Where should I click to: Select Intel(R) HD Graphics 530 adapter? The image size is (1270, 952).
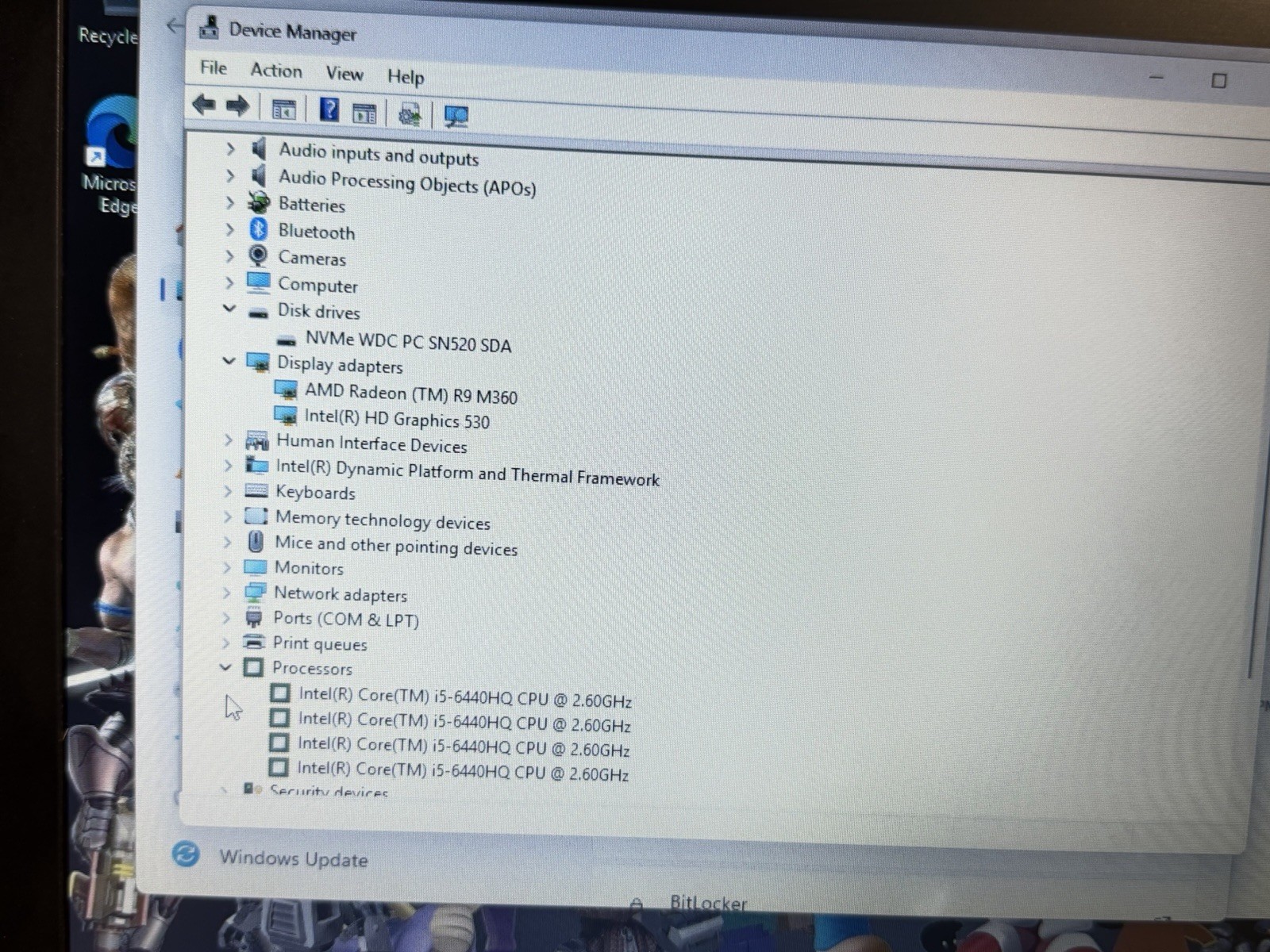pos(397,419)
